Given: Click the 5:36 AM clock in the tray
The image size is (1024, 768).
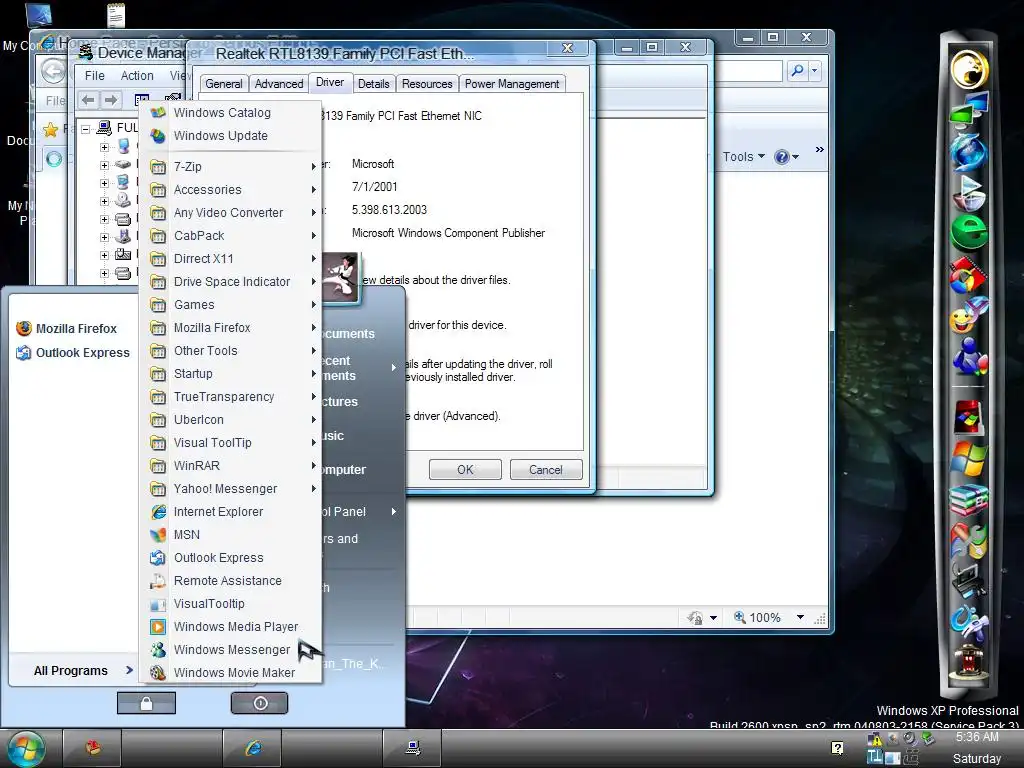Looking at the screenshot, I should click(977, 737).
